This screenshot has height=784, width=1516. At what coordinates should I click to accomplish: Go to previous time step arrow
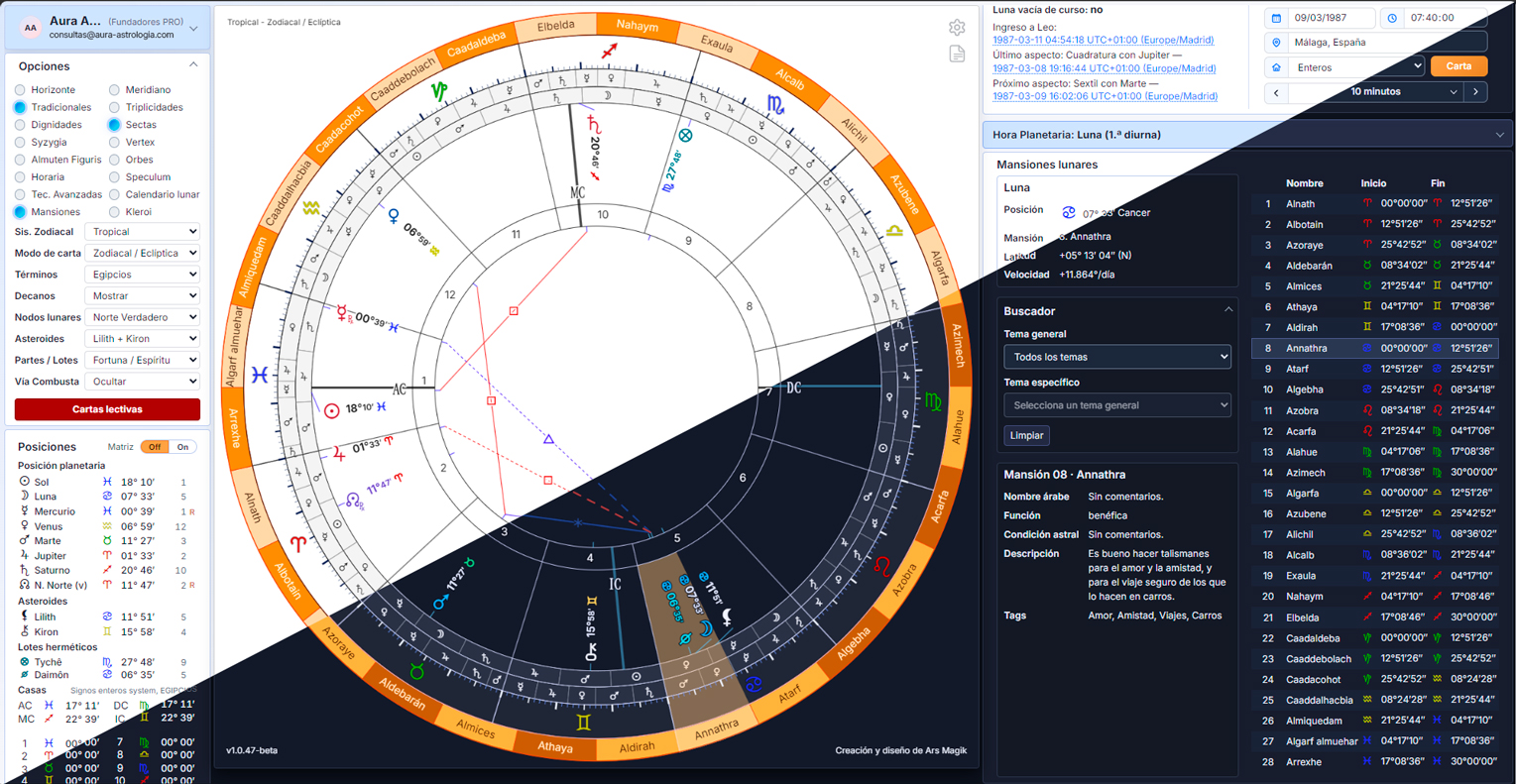point(1276,92)
